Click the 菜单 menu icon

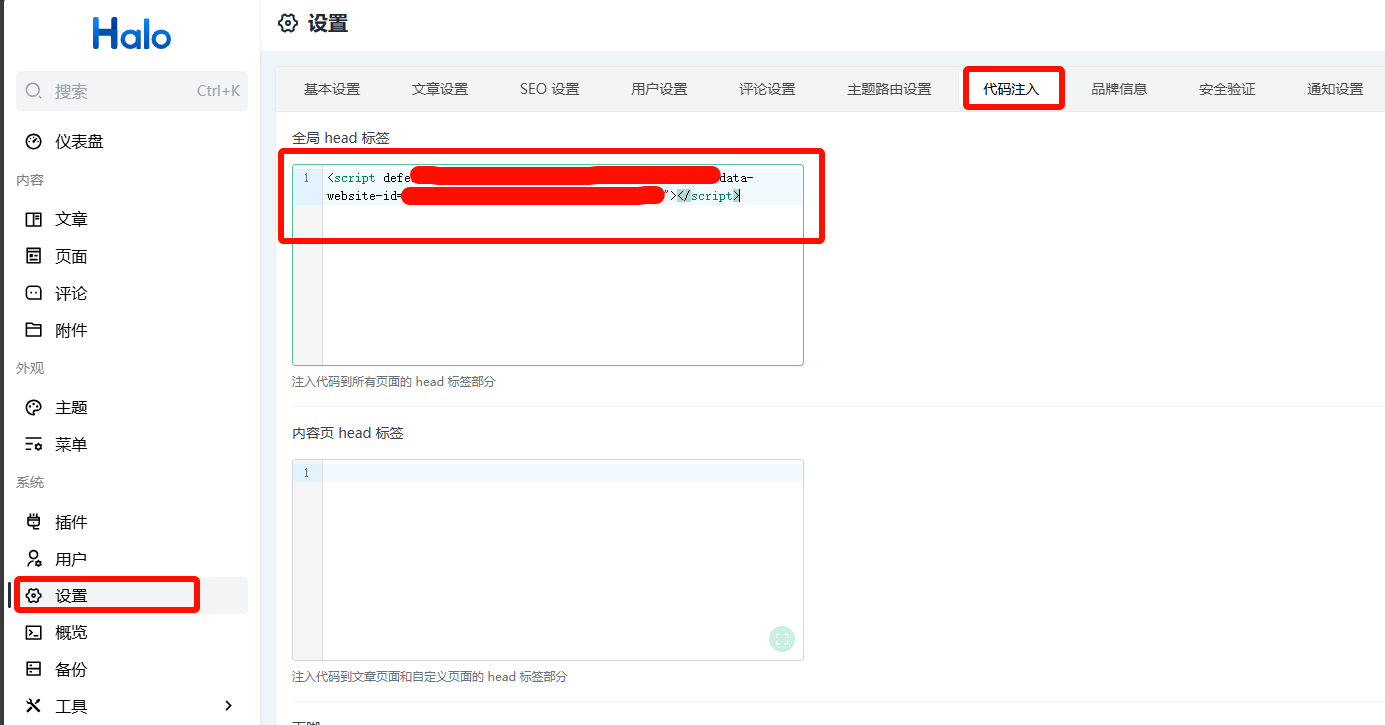(34, 444)
